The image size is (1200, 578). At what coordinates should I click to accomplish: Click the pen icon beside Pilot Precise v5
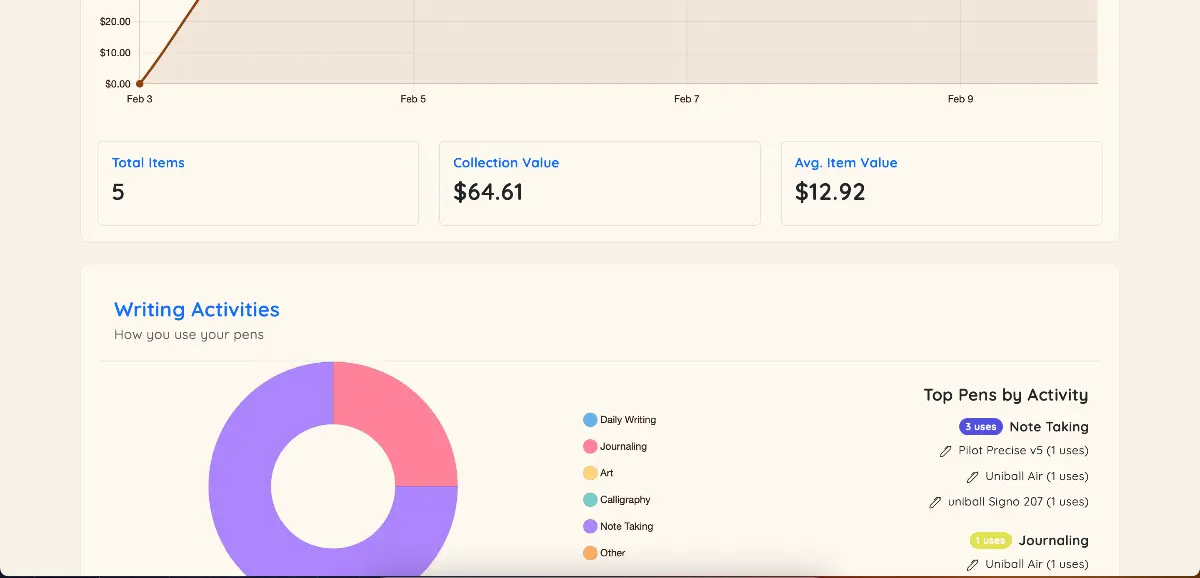click(945, 451)
